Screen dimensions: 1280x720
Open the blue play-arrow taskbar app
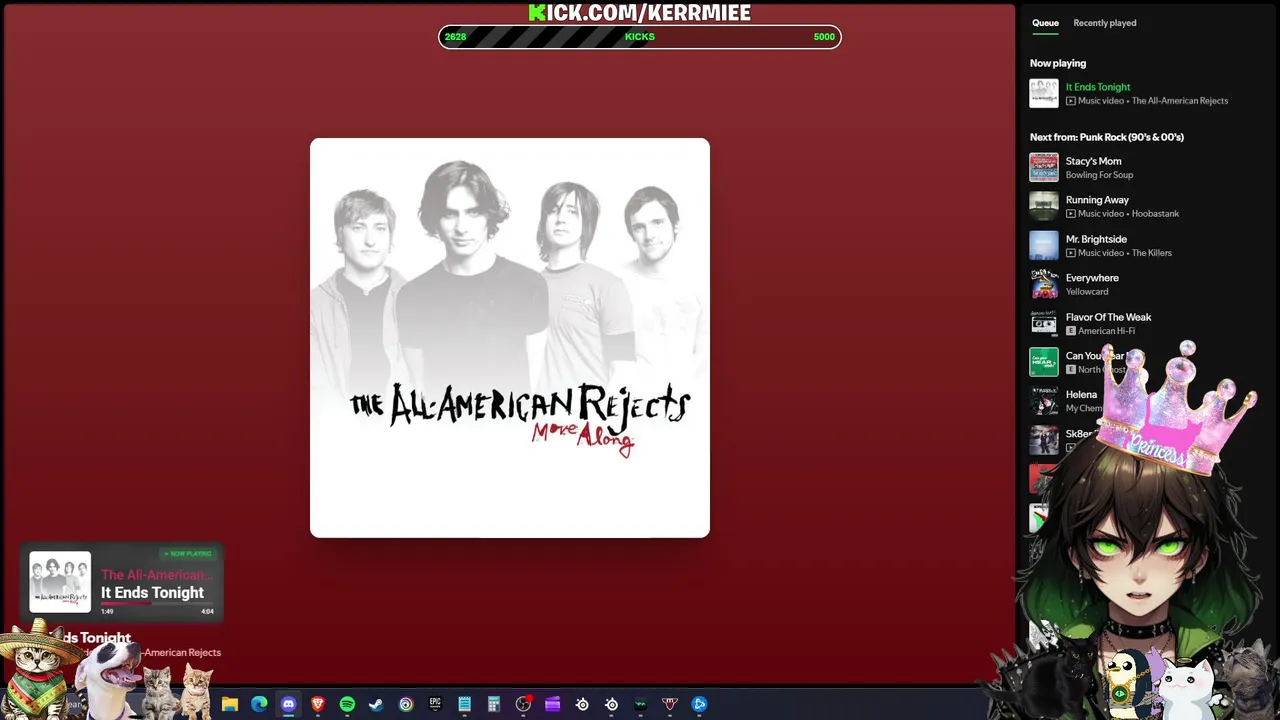(x=699, y=704)
